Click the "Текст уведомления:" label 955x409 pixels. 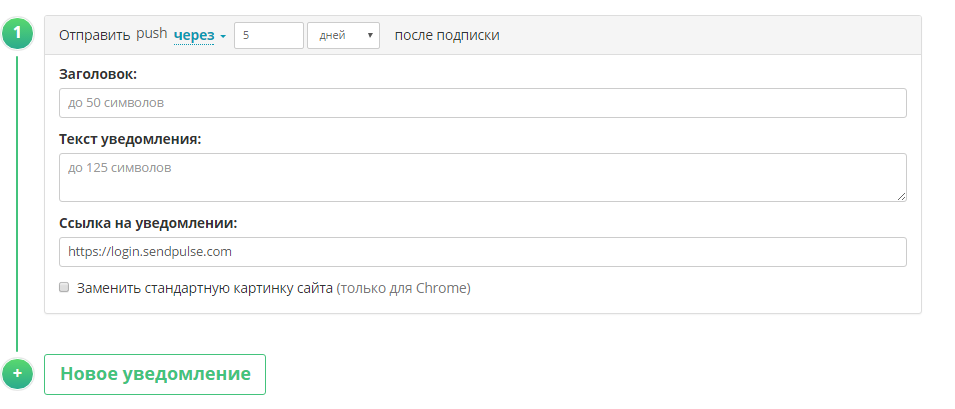[x=130, y=139]
